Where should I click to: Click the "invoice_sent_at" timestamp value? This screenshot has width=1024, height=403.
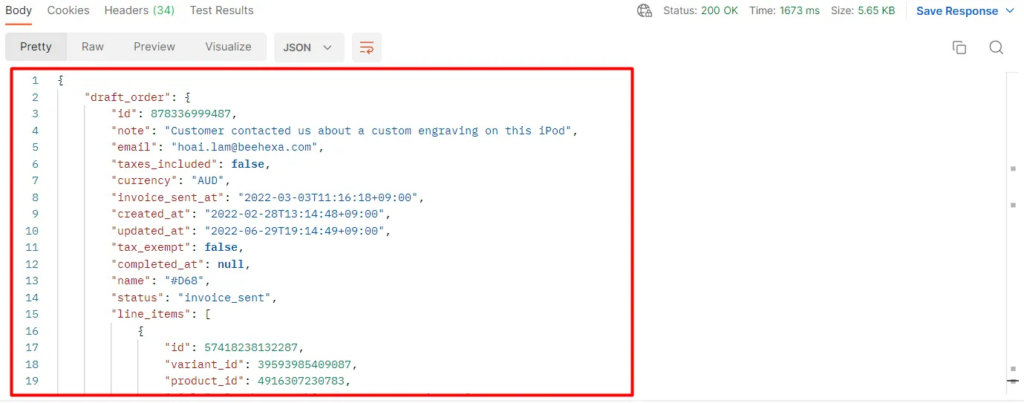328,197
